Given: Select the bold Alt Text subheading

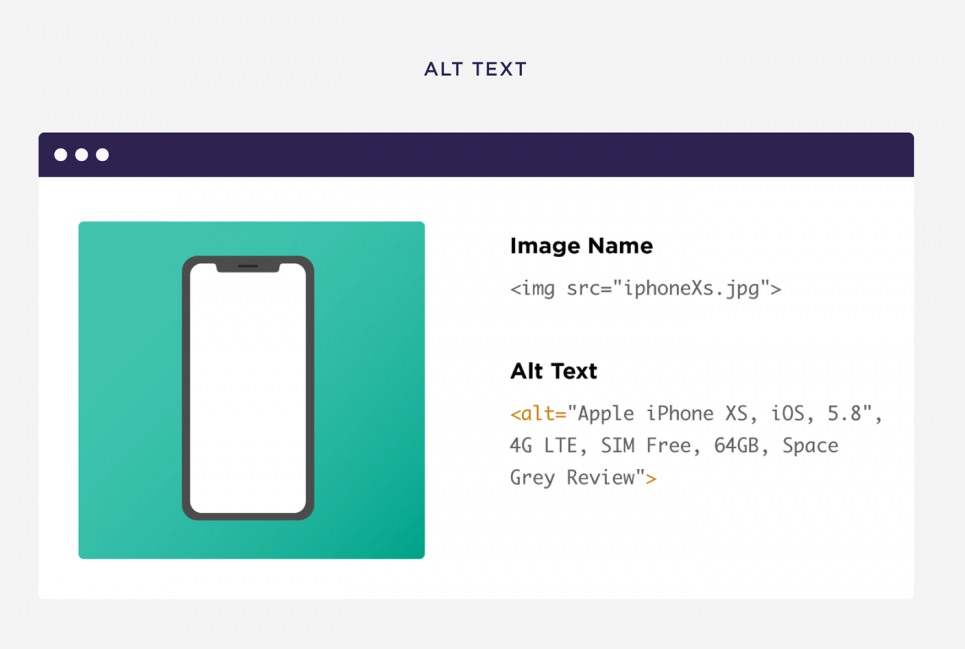Looking at the screenshot, I should tap(553, 371).
